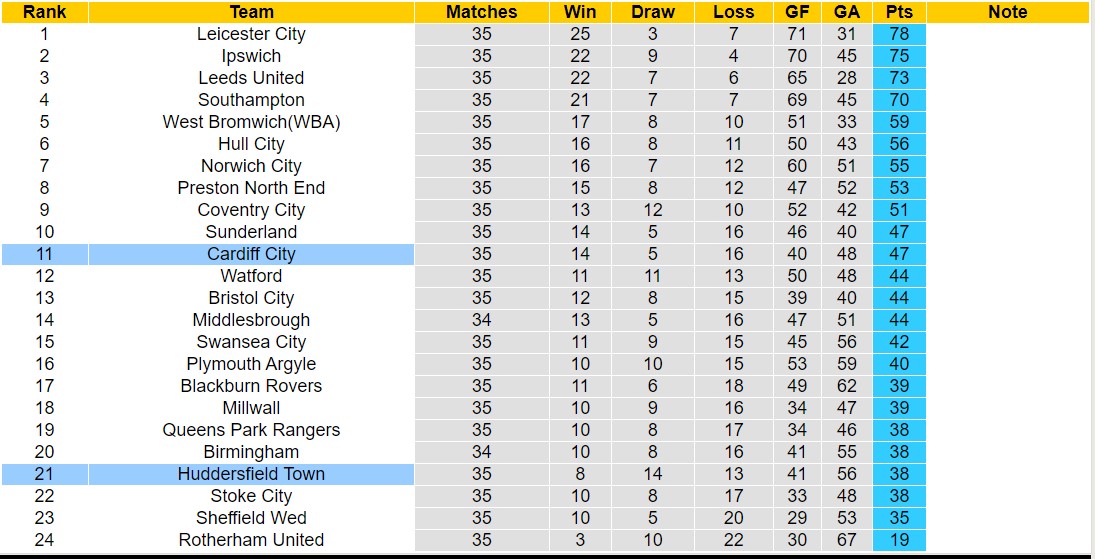The height and width of the screenshot is (559, 1095).
Task: Open West Bromwich(WBA) team entry
Action: pyautogui.click(x=251, y=122)
